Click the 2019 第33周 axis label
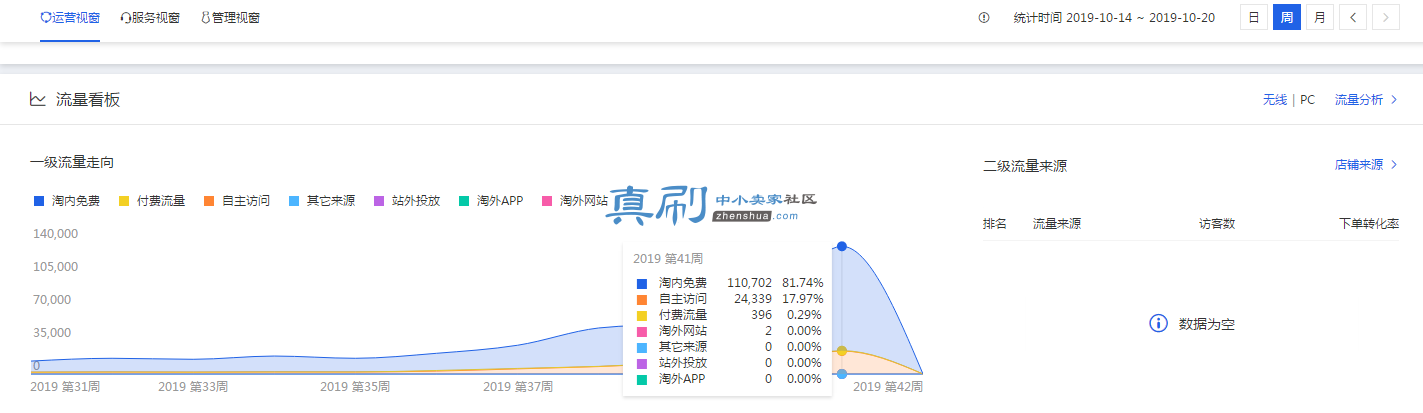Screen dimensions: 1423x413 click(193, 386)
